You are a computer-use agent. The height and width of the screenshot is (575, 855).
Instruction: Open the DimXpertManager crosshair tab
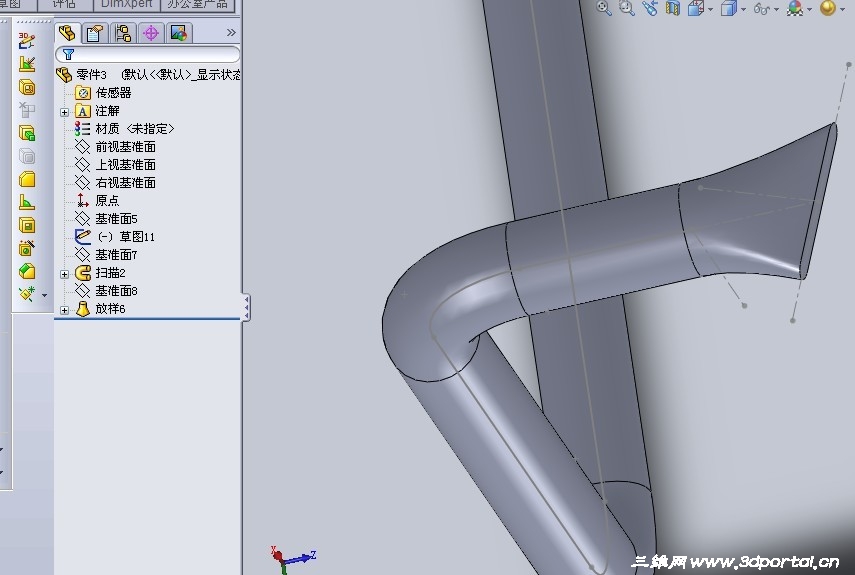click(x=151, y=34)
